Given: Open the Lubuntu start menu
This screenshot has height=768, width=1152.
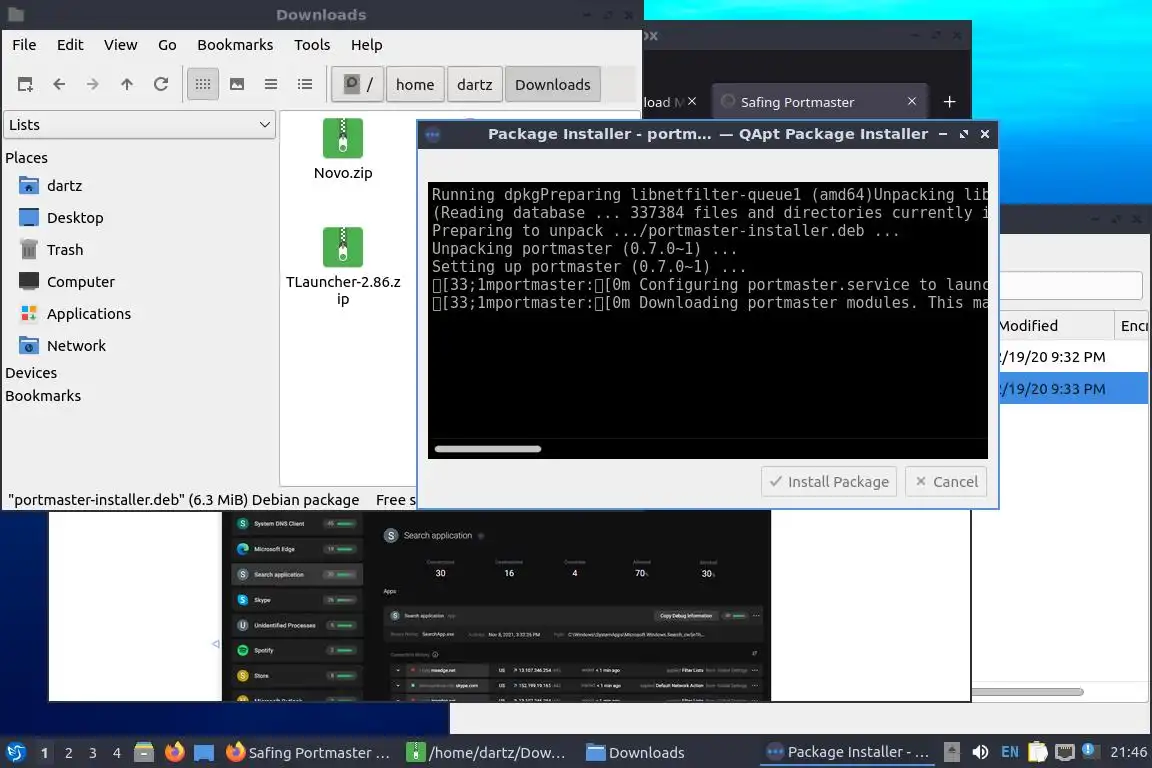Looking at the screenshot, I should point(15,753).
